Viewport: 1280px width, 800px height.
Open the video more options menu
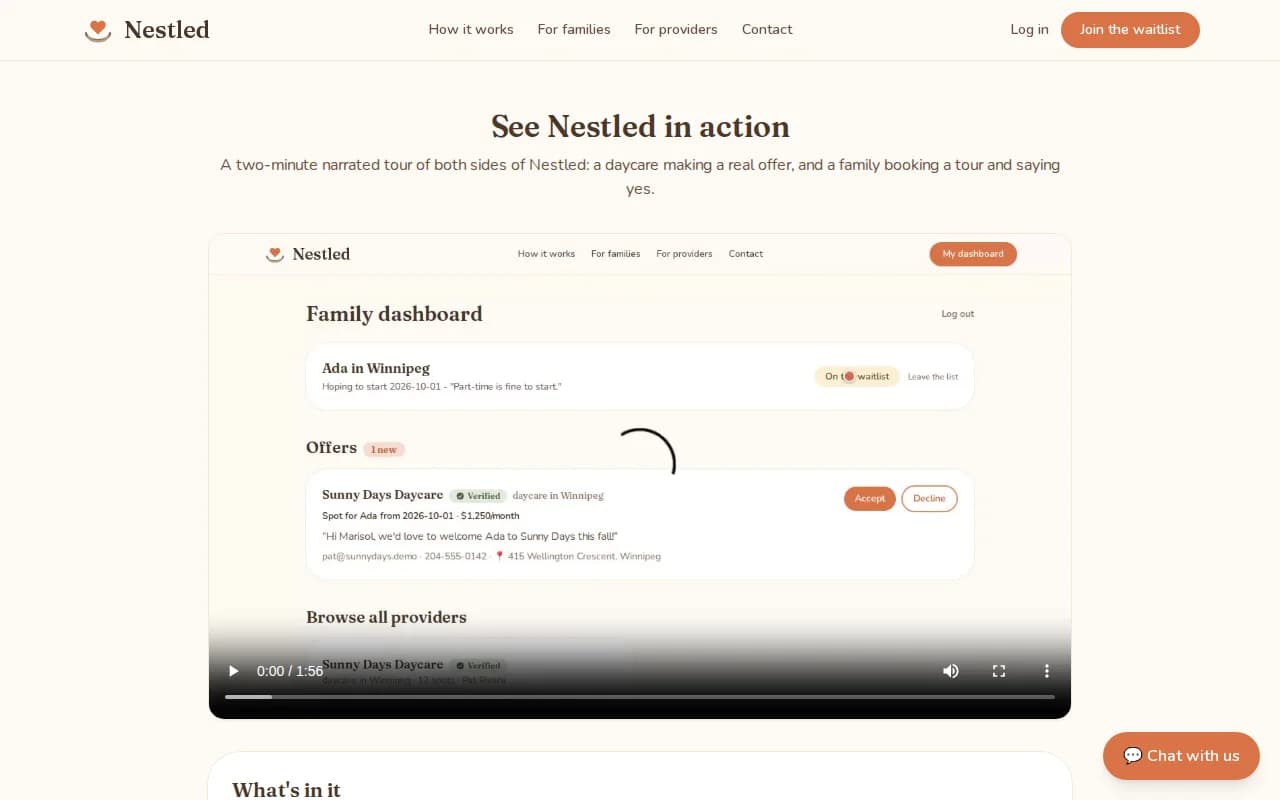1047,671
